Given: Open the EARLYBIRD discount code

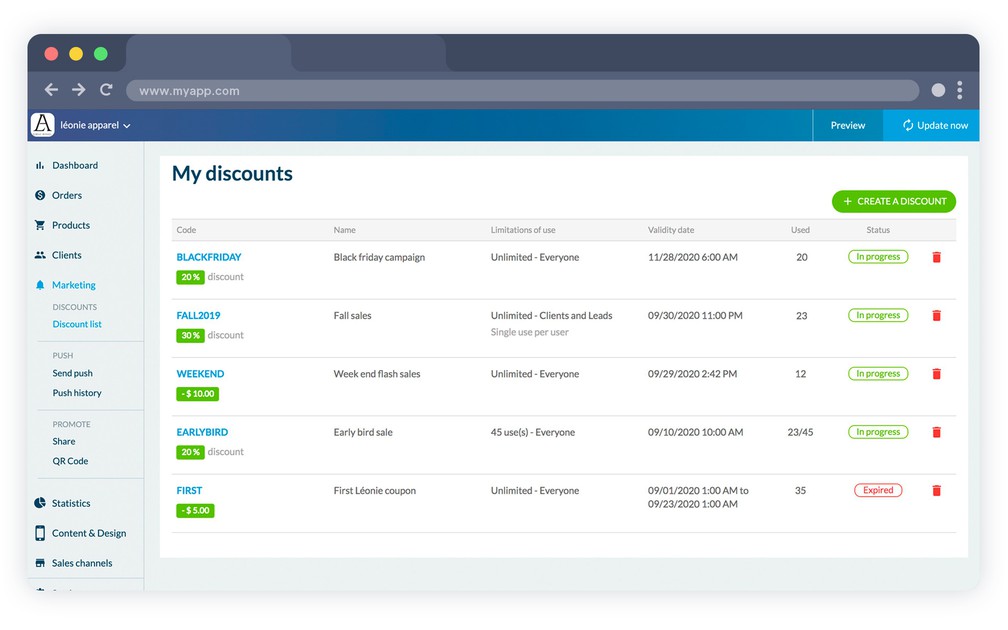Looking at the screenshot, I should 202,432.
